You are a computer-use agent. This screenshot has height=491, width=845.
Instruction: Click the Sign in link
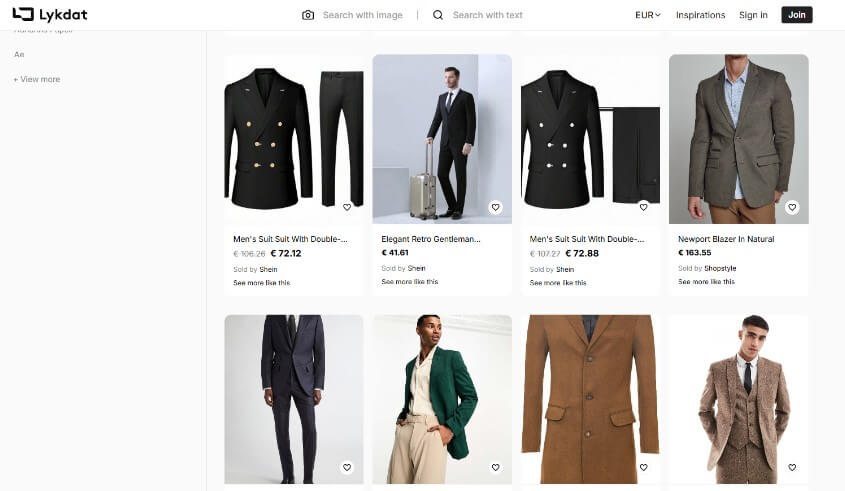click(753, 15)
